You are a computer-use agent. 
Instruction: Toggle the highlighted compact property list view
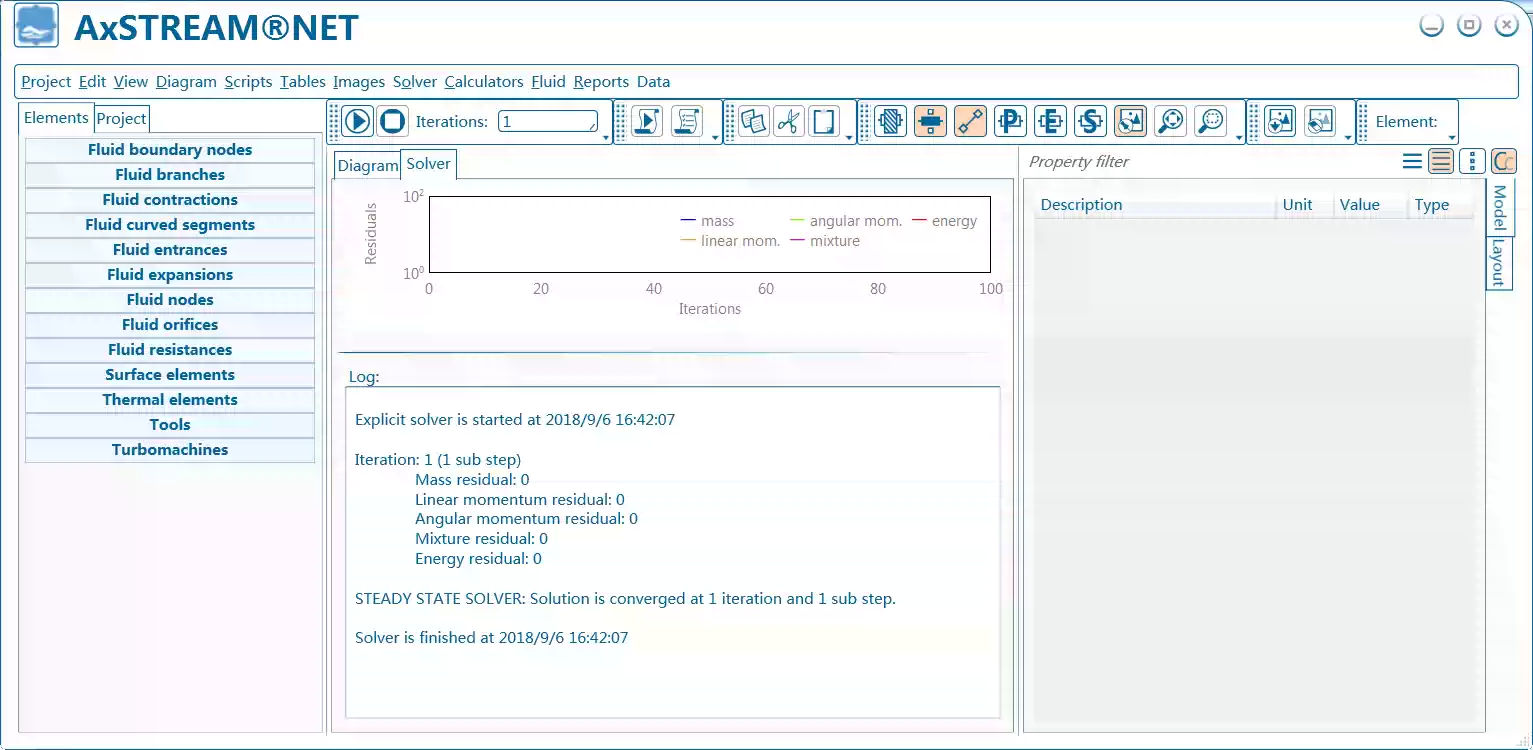tap(1441, 161)
